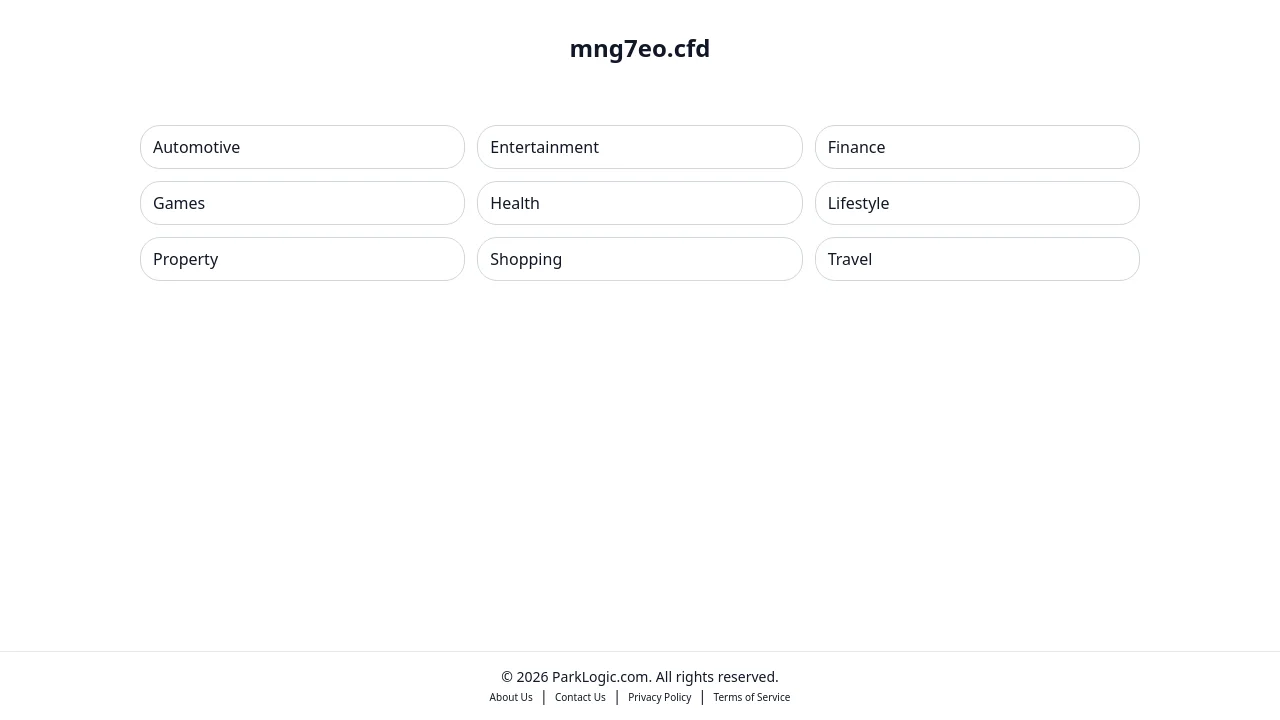Browse the Games category
Image resolution: width=1280 pixels, height=720 pixels.
302,203
